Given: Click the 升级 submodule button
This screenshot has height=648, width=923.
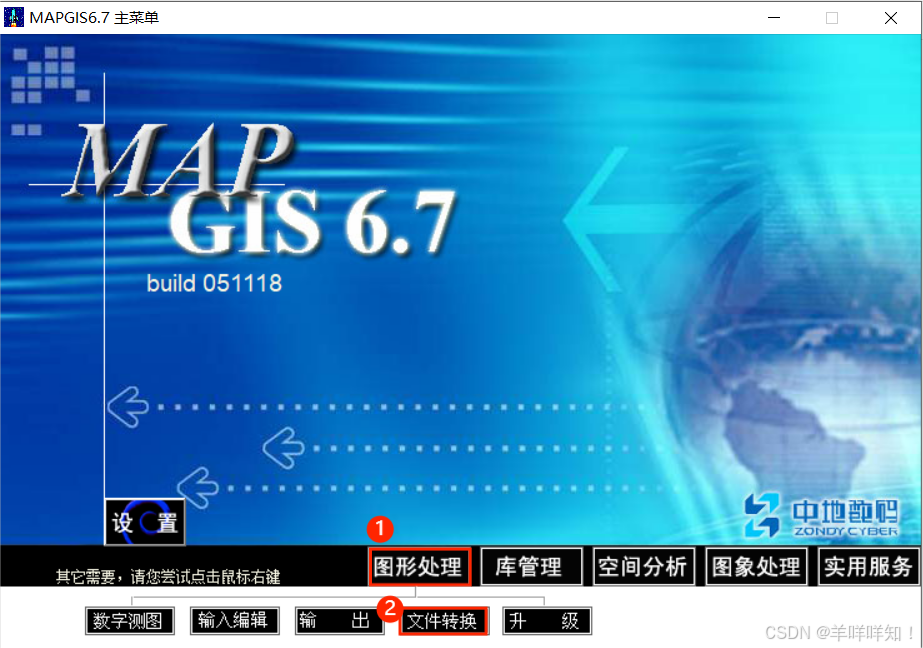Looking at the screenshot, I should [547, 621].
